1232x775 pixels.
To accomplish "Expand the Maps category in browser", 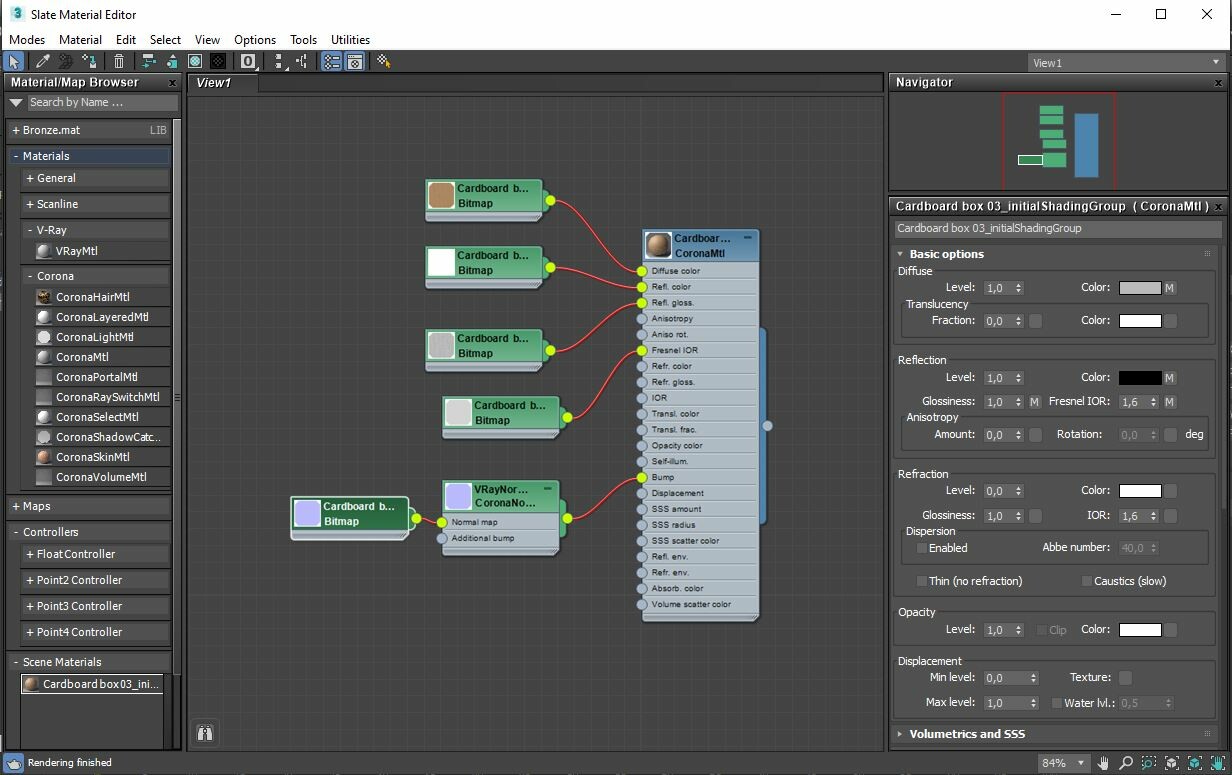I will point(36,506).
